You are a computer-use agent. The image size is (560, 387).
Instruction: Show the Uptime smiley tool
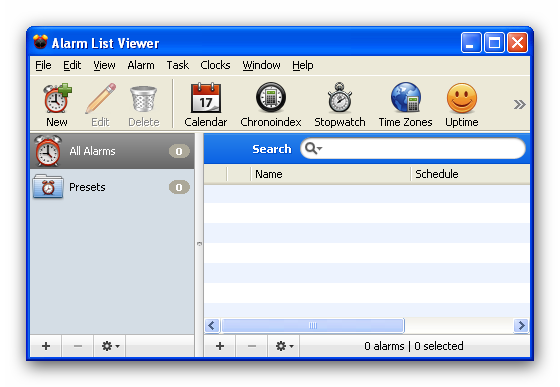coord(461,105)
